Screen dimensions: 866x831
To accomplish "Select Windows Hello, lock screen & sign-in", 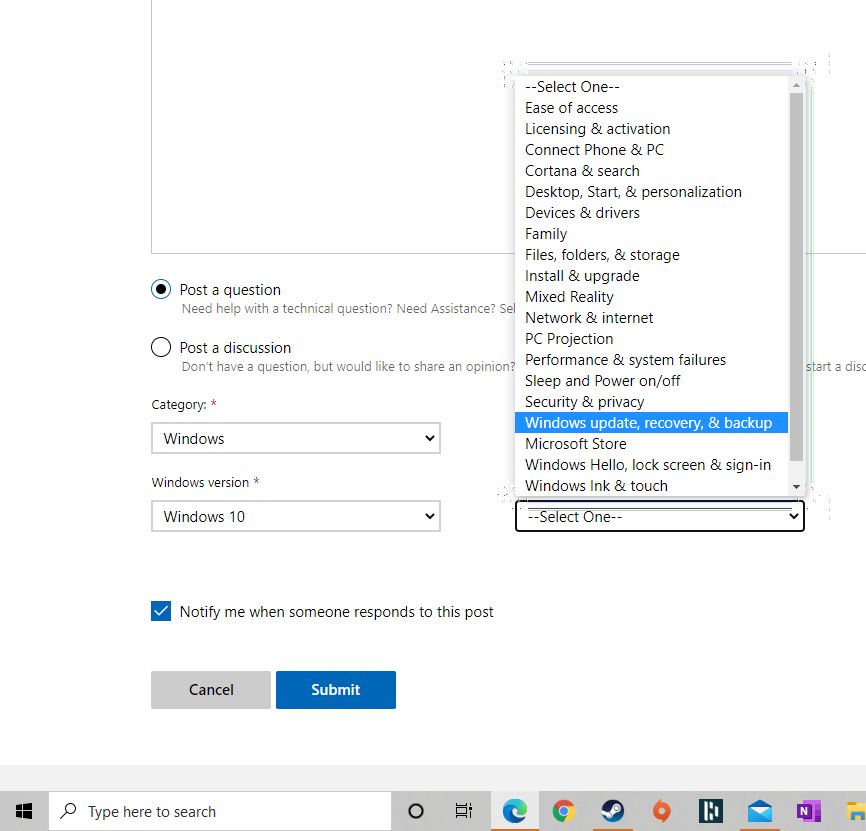I will pos(651,464).
